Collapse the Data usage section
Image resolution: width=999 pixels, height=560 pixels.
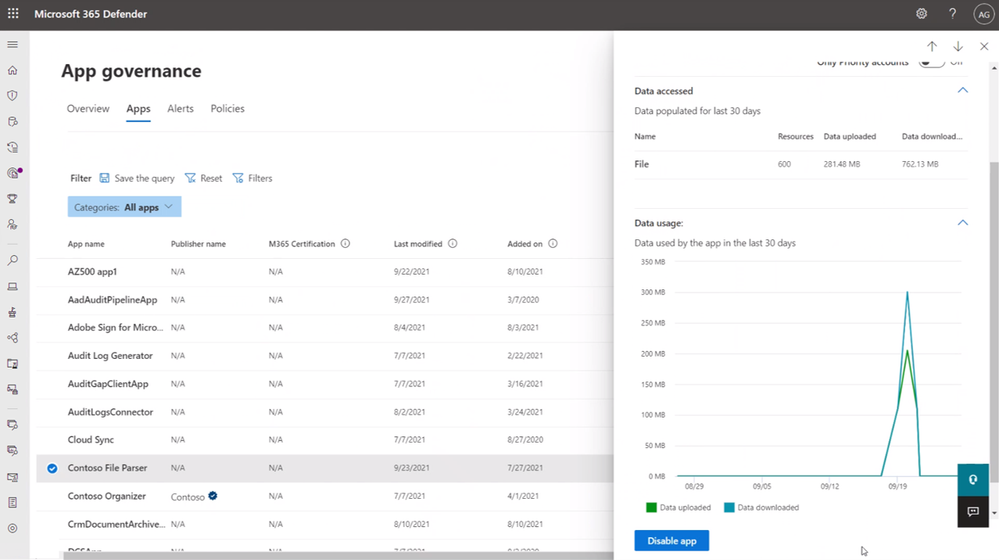[x=963, y=223]
